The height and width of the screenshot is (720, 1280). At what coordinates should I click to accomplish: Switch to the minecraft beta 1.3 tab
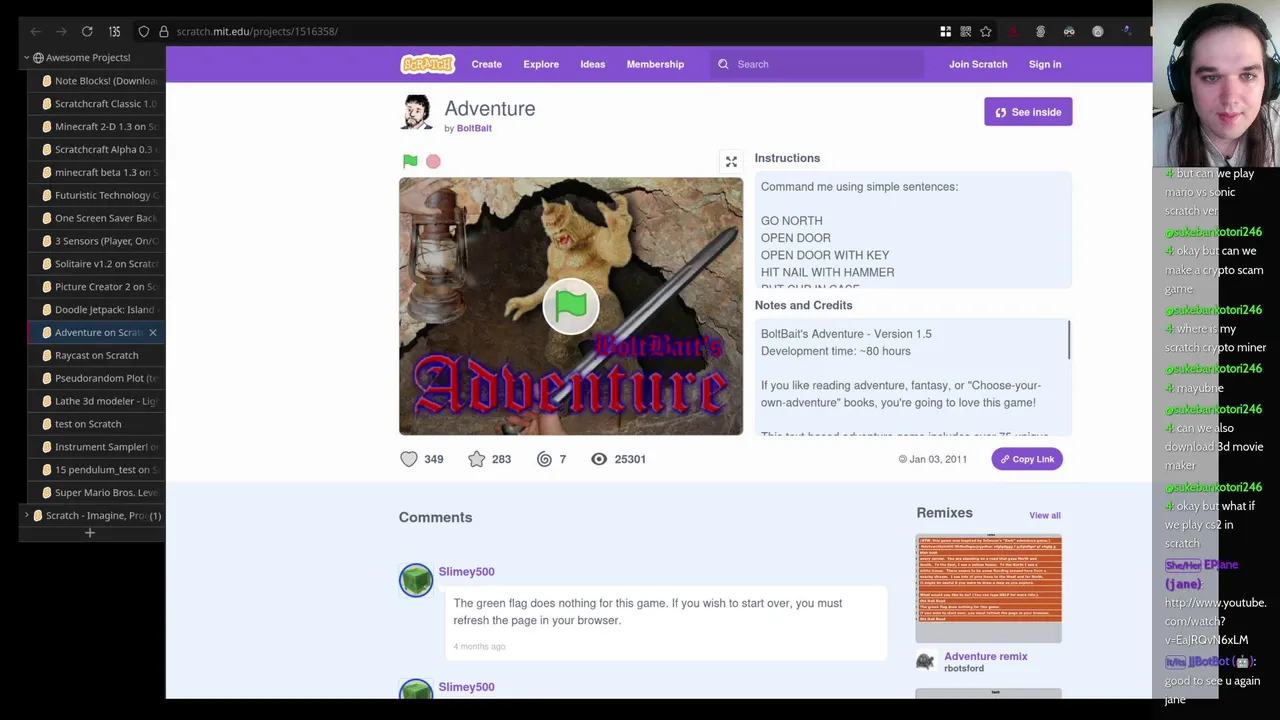tap(97, 172)
